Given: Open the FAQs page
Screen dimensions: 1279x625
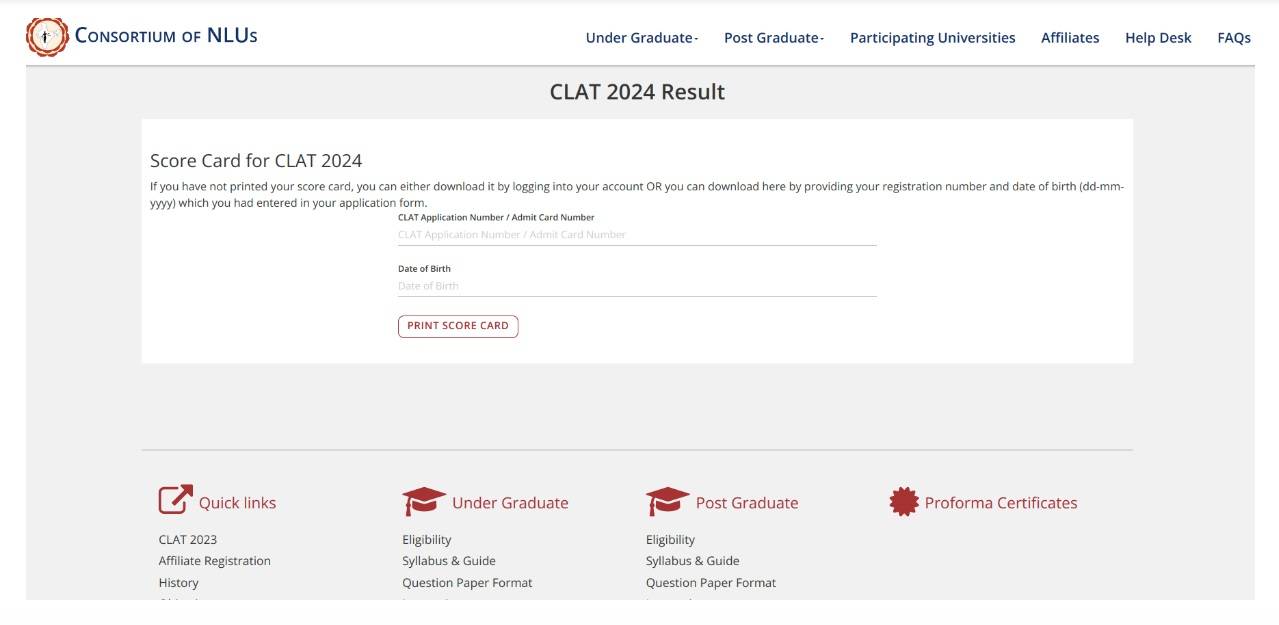Looking at the screenshot, I should (1233, 37).
